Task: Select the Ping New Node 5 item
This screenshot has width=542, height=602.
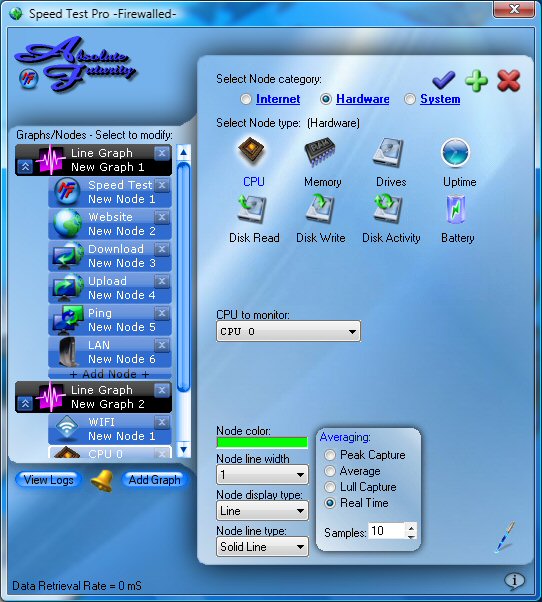Action: (x=110, y=319)
